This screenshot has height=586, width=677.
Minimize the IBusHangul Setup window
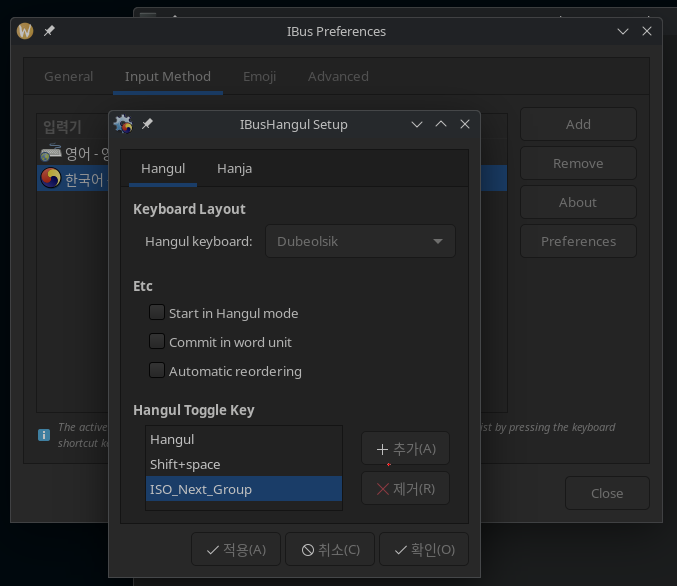tap(417, 124)
